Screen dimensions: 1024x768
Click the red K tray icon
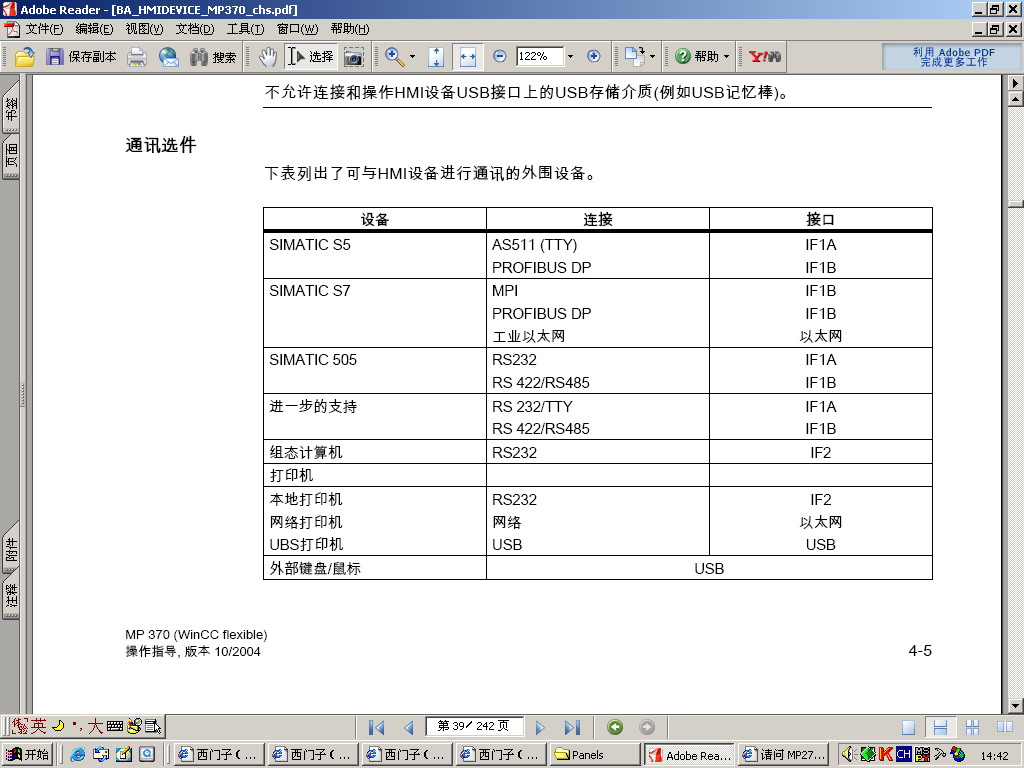coord(885,754)
